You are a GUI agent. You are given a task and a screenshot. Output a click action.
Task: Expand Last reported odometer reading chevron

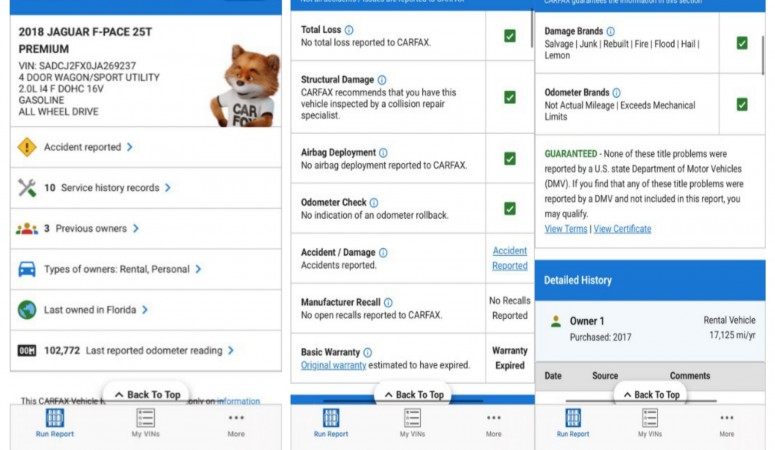(230, 351)
